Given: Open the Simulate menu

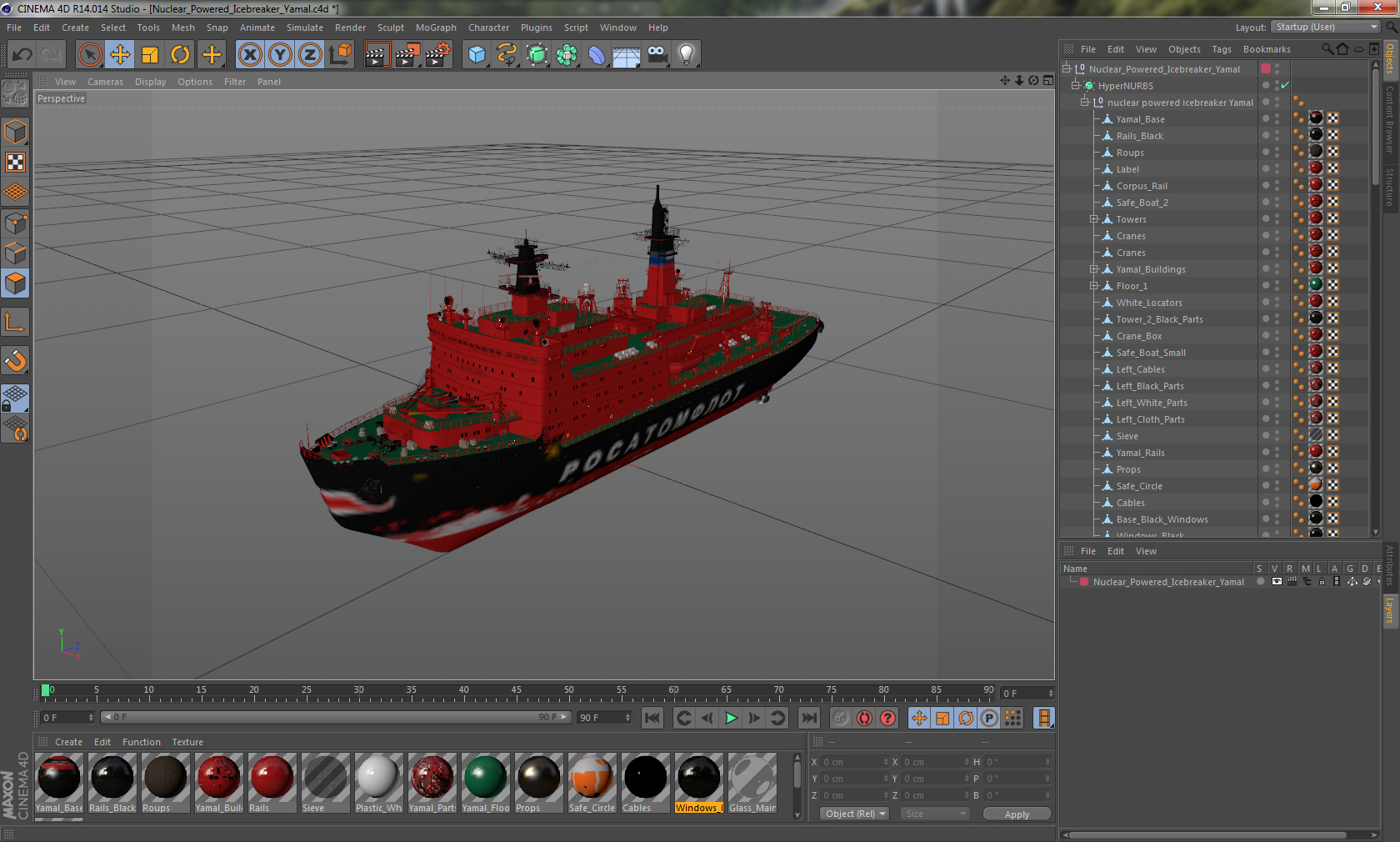Looking at the screenshot, I should 304,28.
